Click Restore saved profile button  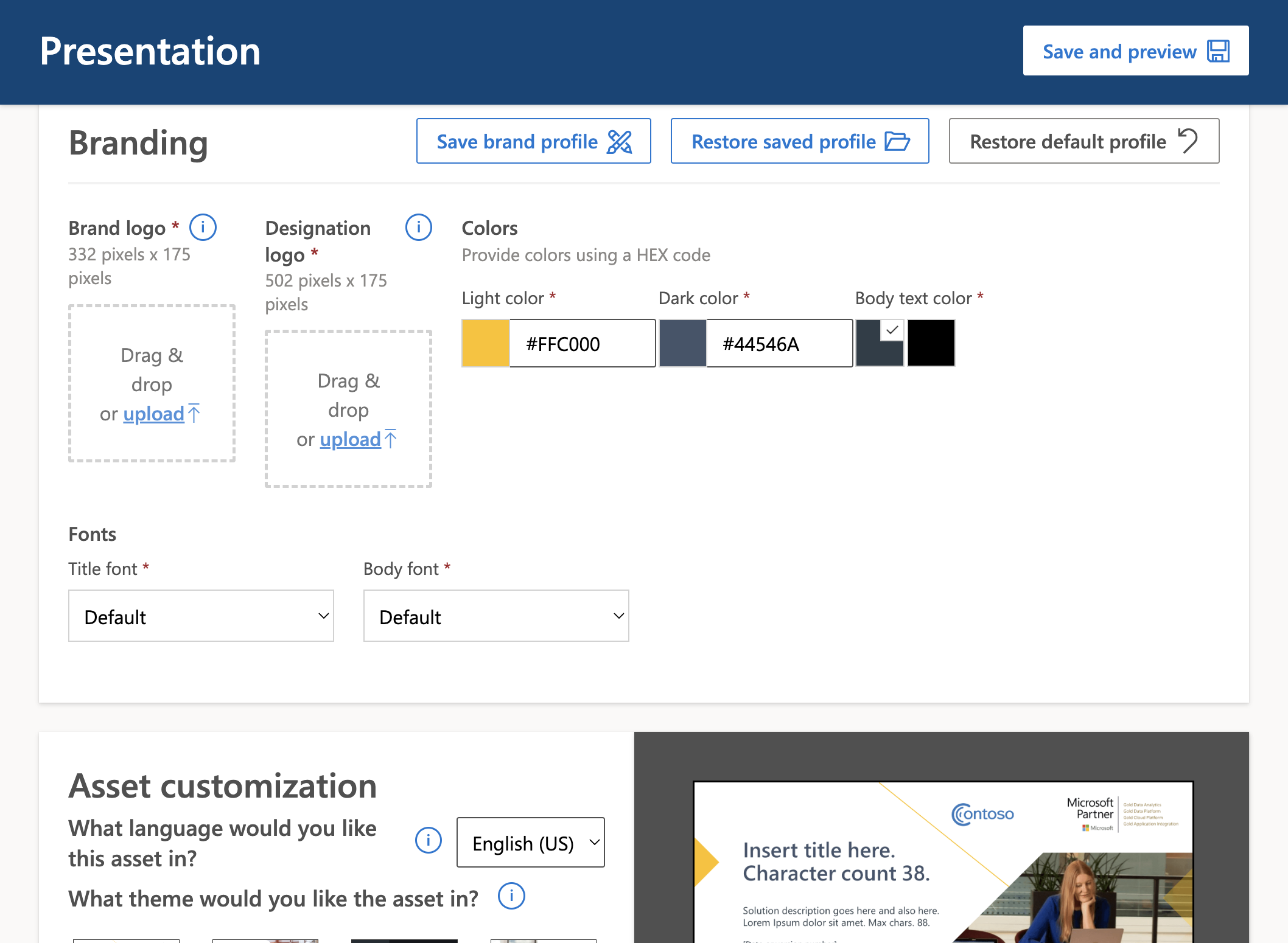click(799, 141)
